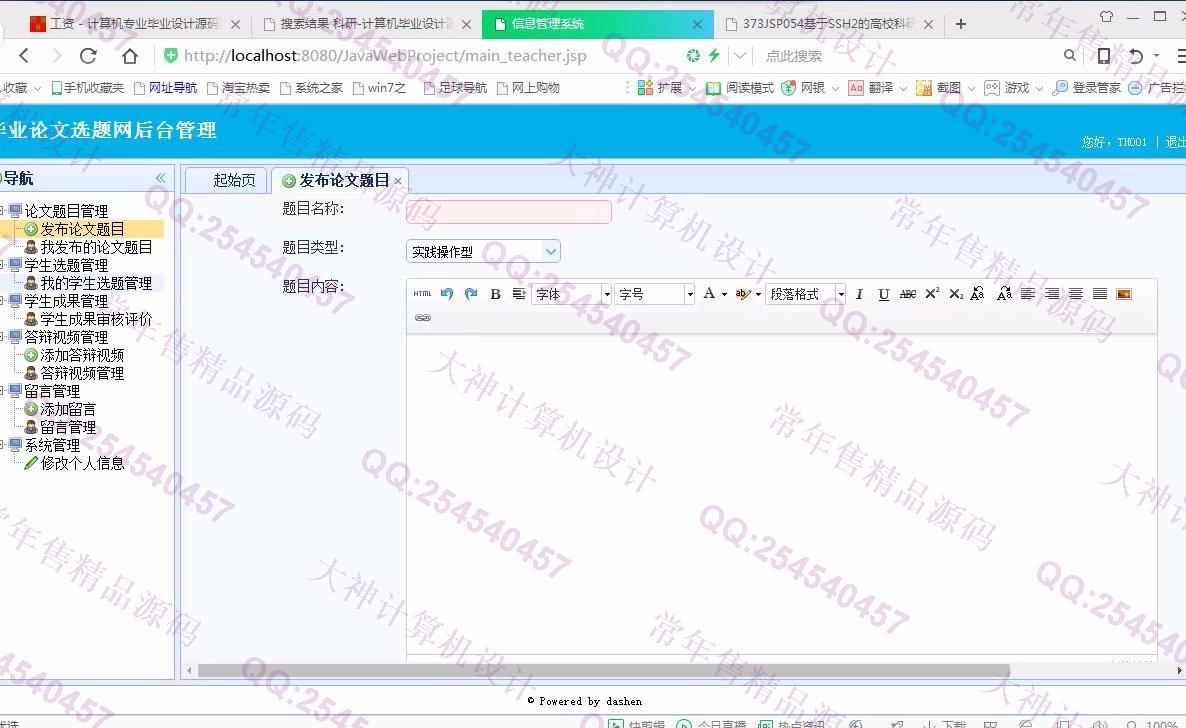Click the 截图 screenshot button
This screenshot has height=728, width=1186.
[x=939, y=88]
